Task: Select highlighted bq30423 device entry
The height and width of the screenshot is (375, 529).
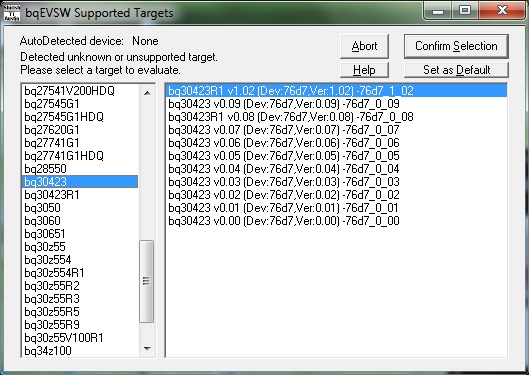Action: point(80,182)
